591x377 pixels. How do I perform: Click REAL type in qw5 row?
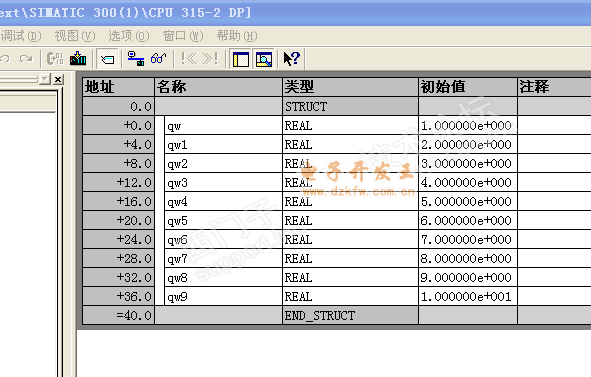click(351, 221)
